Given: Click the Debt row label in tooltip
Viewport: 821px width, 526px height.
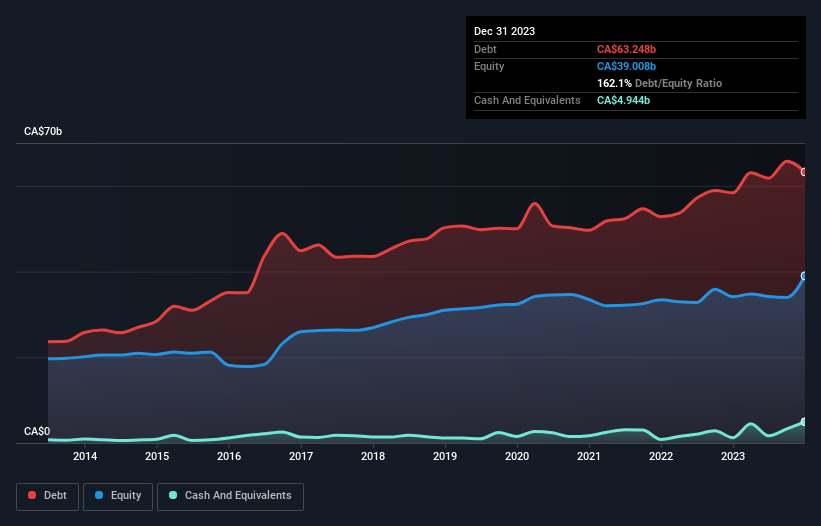Looking at the screenshot, I should (485, 49).
